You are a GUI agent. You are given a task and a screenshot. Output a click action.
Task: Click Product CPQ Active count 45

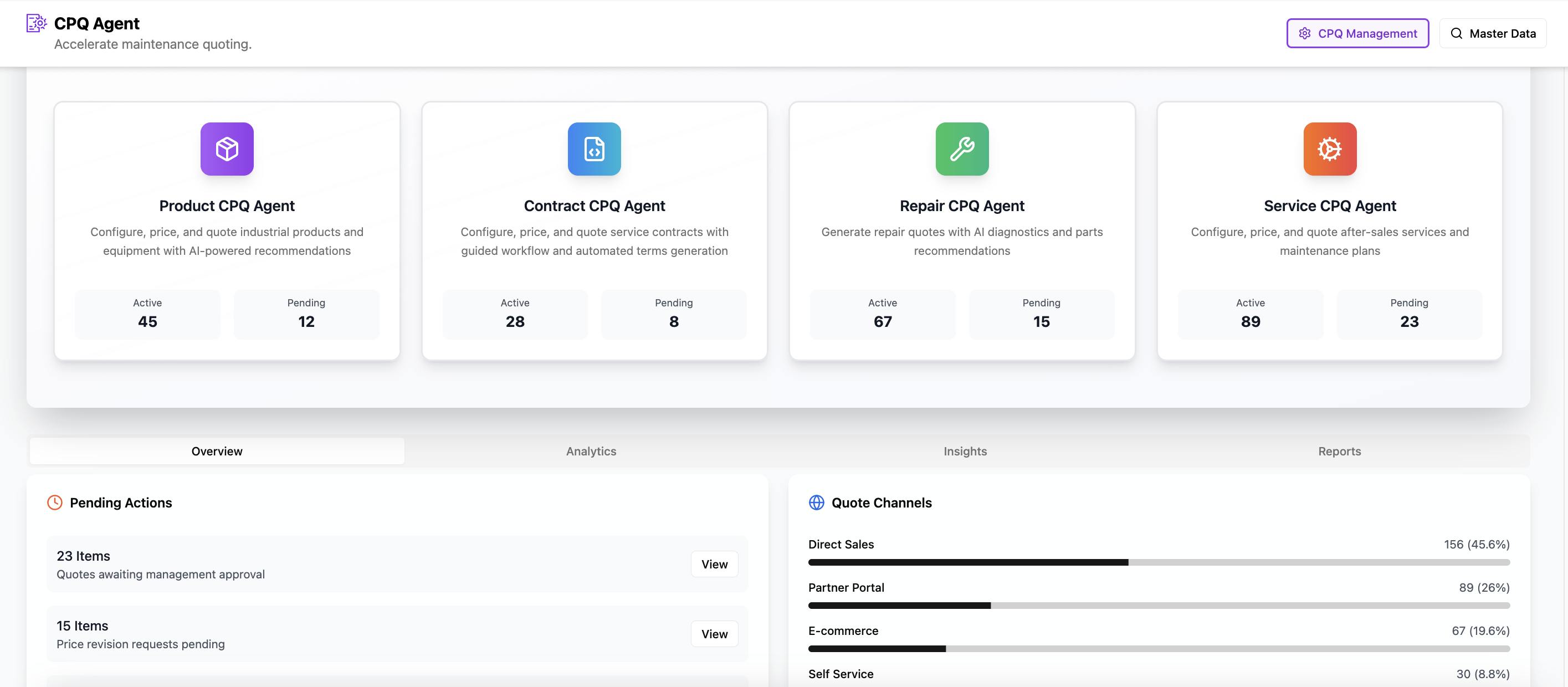tap(147, 321)
